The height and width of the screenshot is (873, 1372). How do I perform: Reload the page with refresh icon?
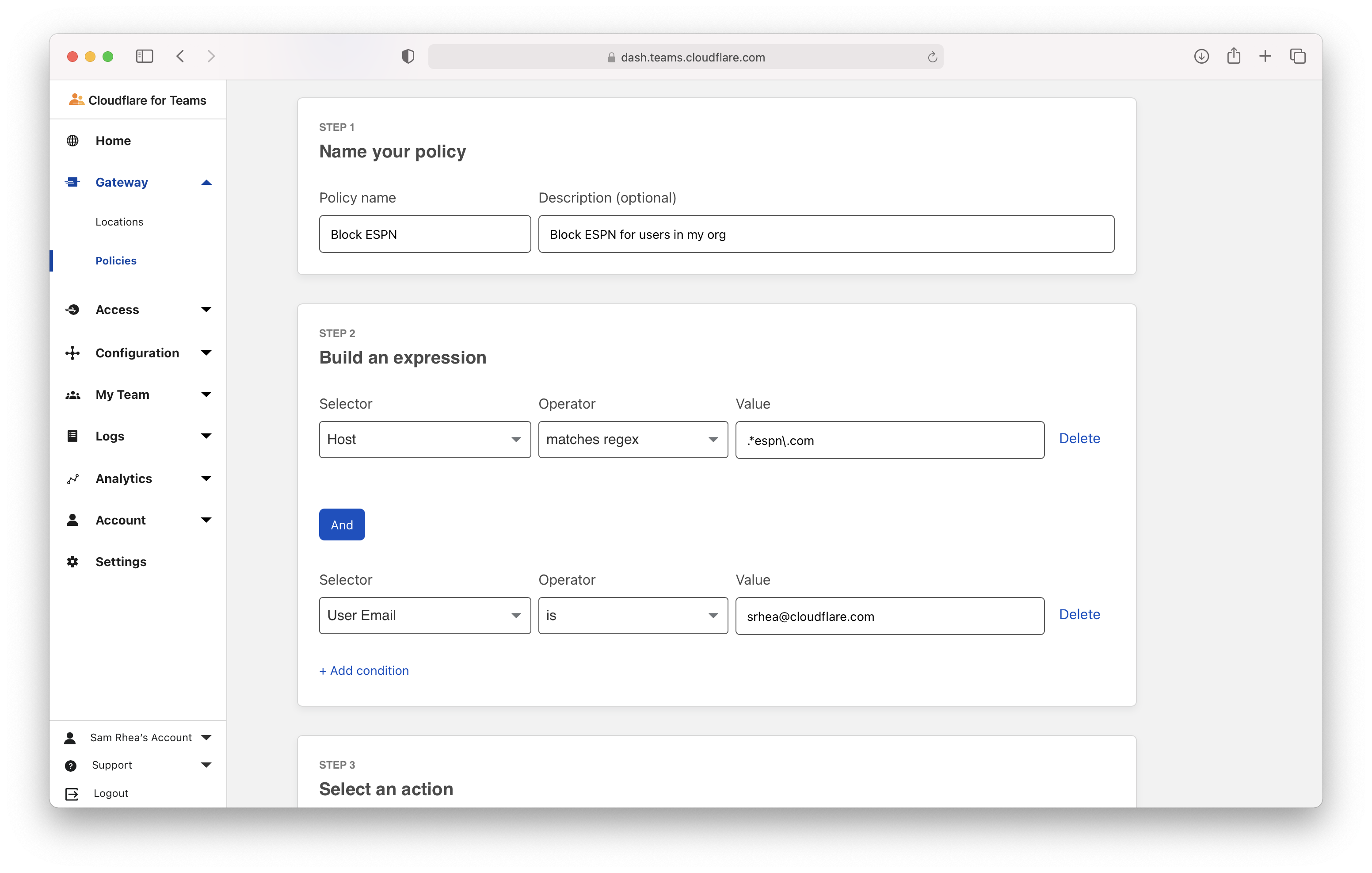pyautogui.click(x=932, y=57)
